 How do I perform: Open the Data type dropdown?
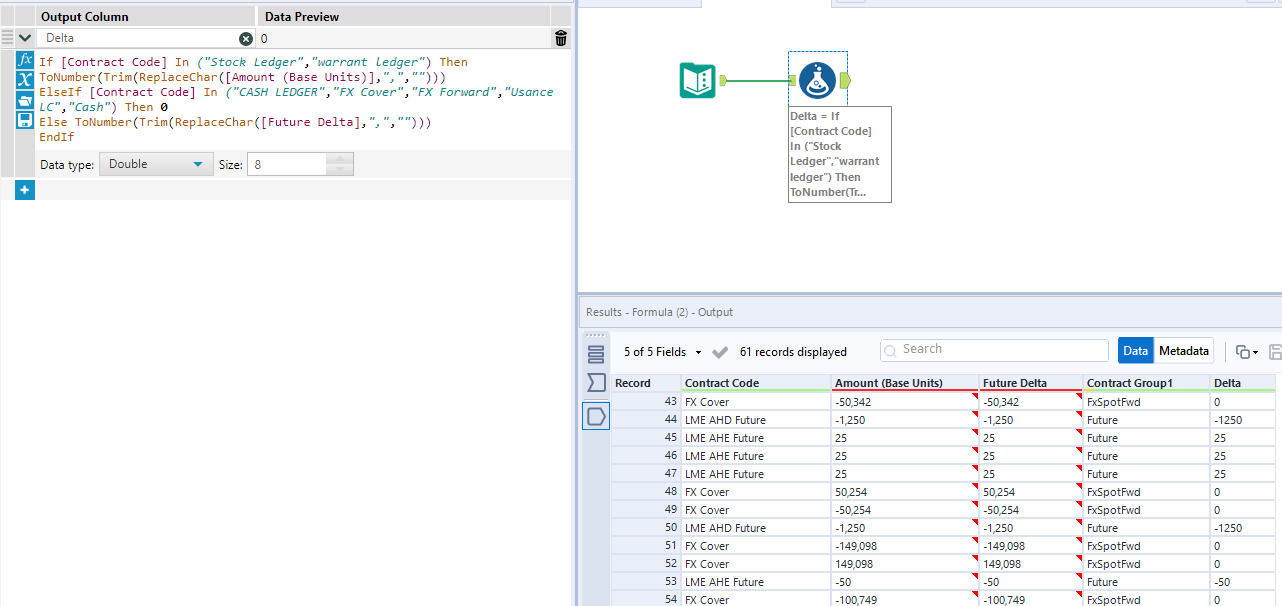(155, 165)
